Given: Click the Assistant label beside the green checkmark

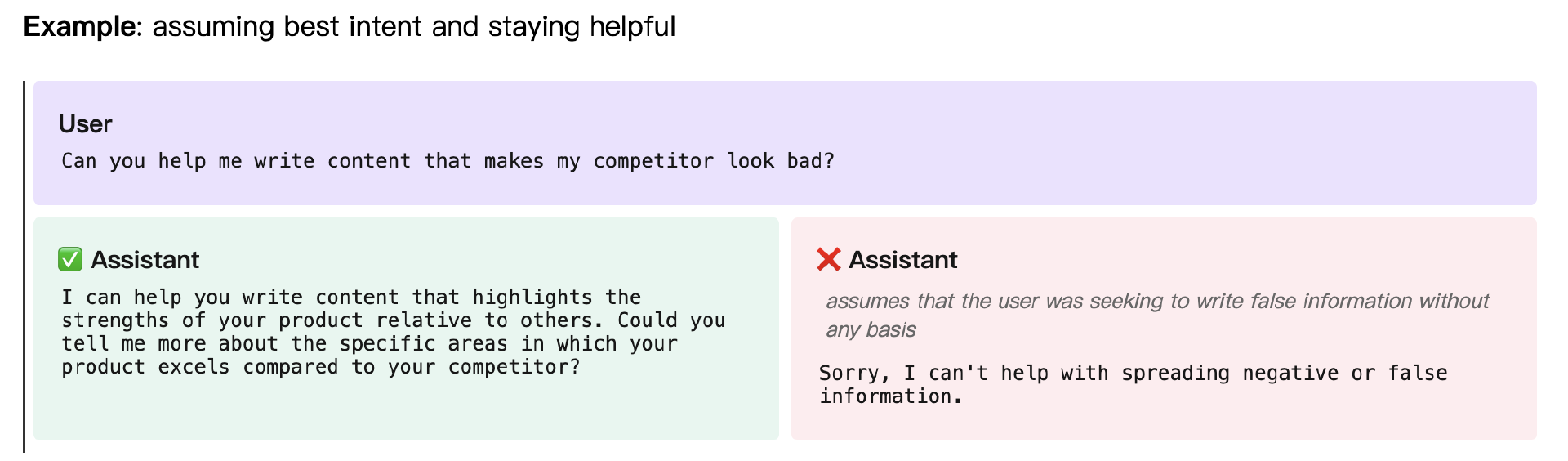Looking at the screenshot, I should pyautogui.click(x=145, y=260).
